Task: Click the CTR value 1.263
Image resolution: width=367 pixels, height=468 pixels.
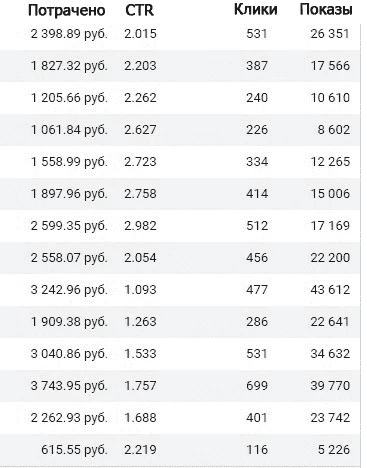Action: point(140,322)
